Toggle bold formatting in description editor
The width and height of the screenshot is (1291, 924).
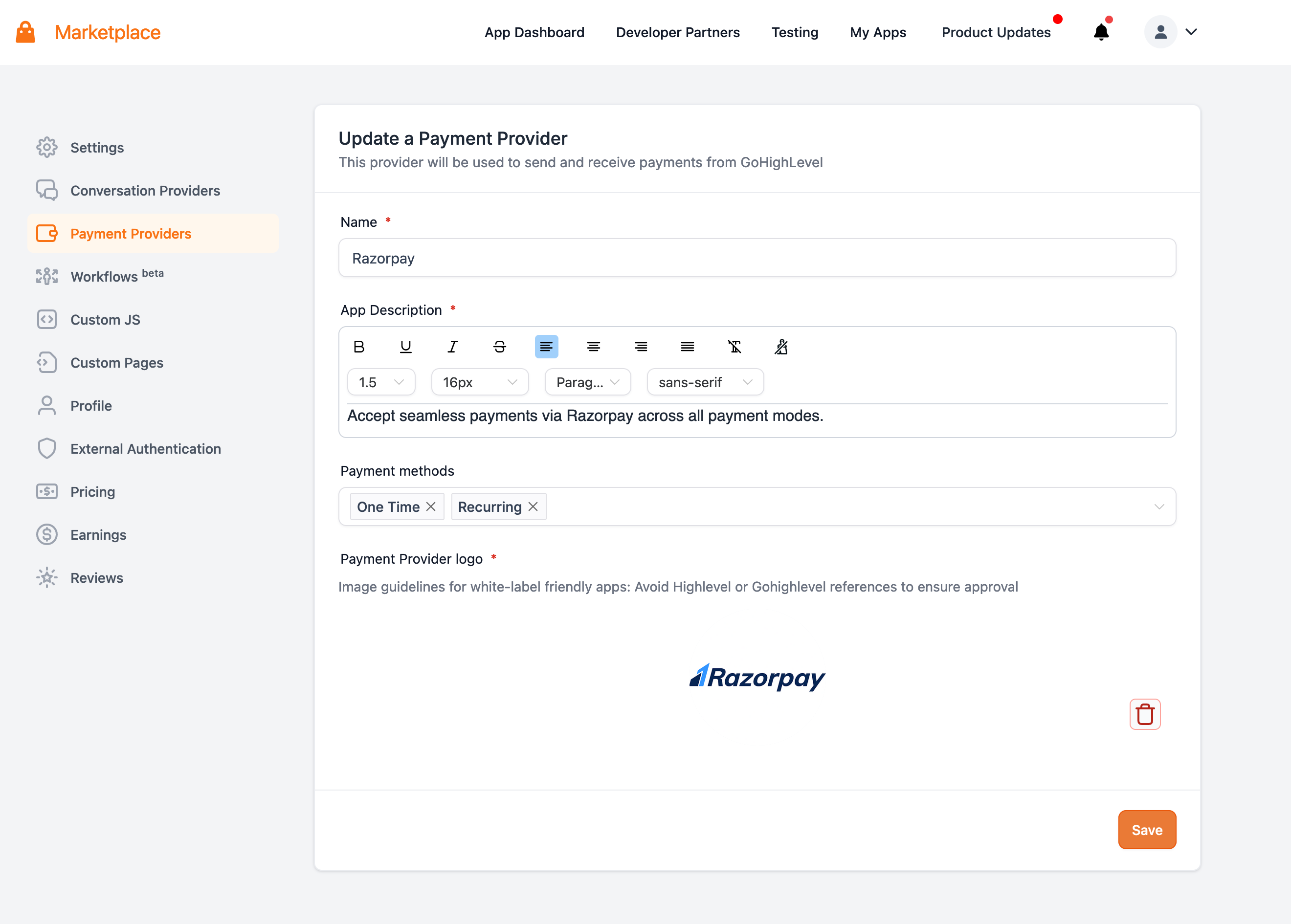(359, 347)
